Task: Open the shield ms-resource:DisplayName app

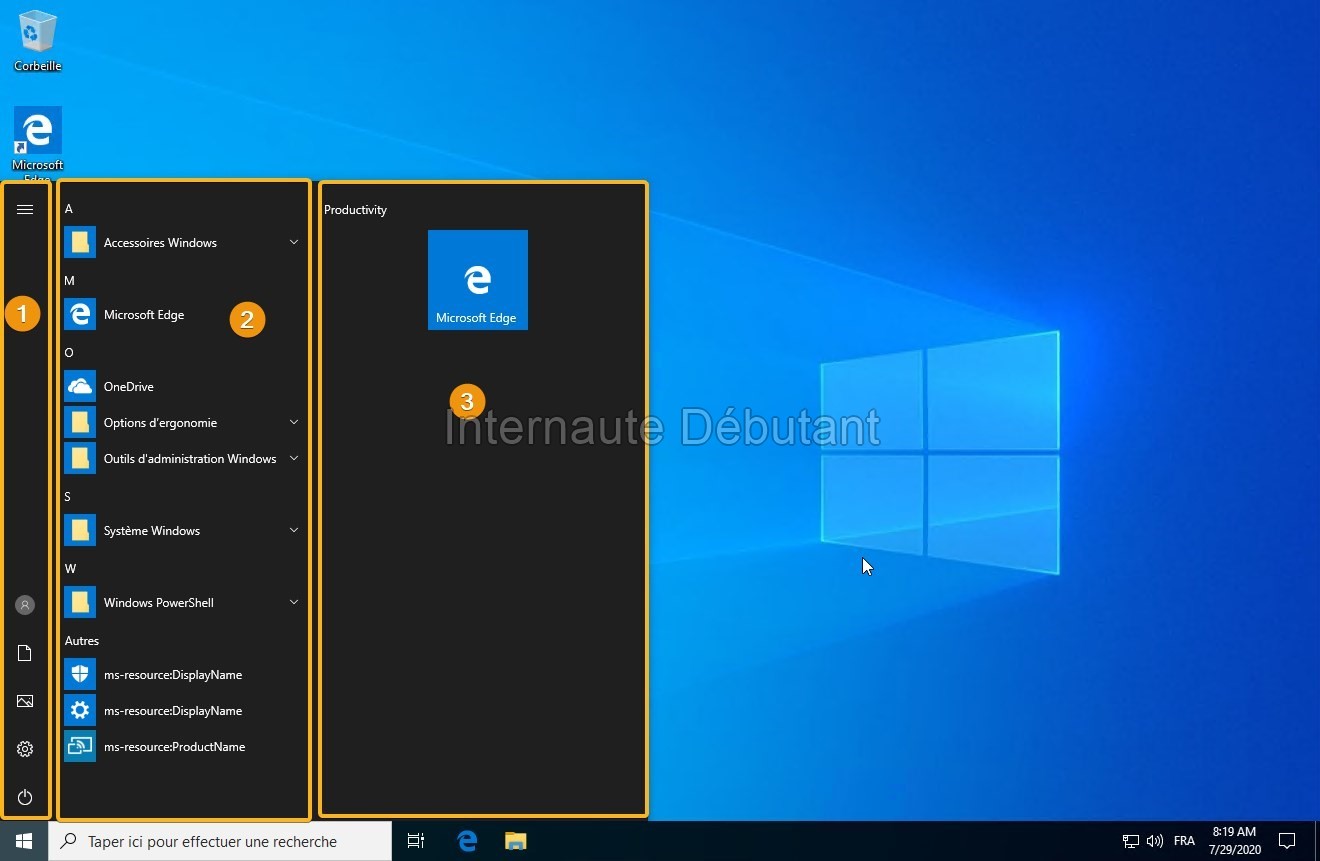Action: tap(182, 674)
